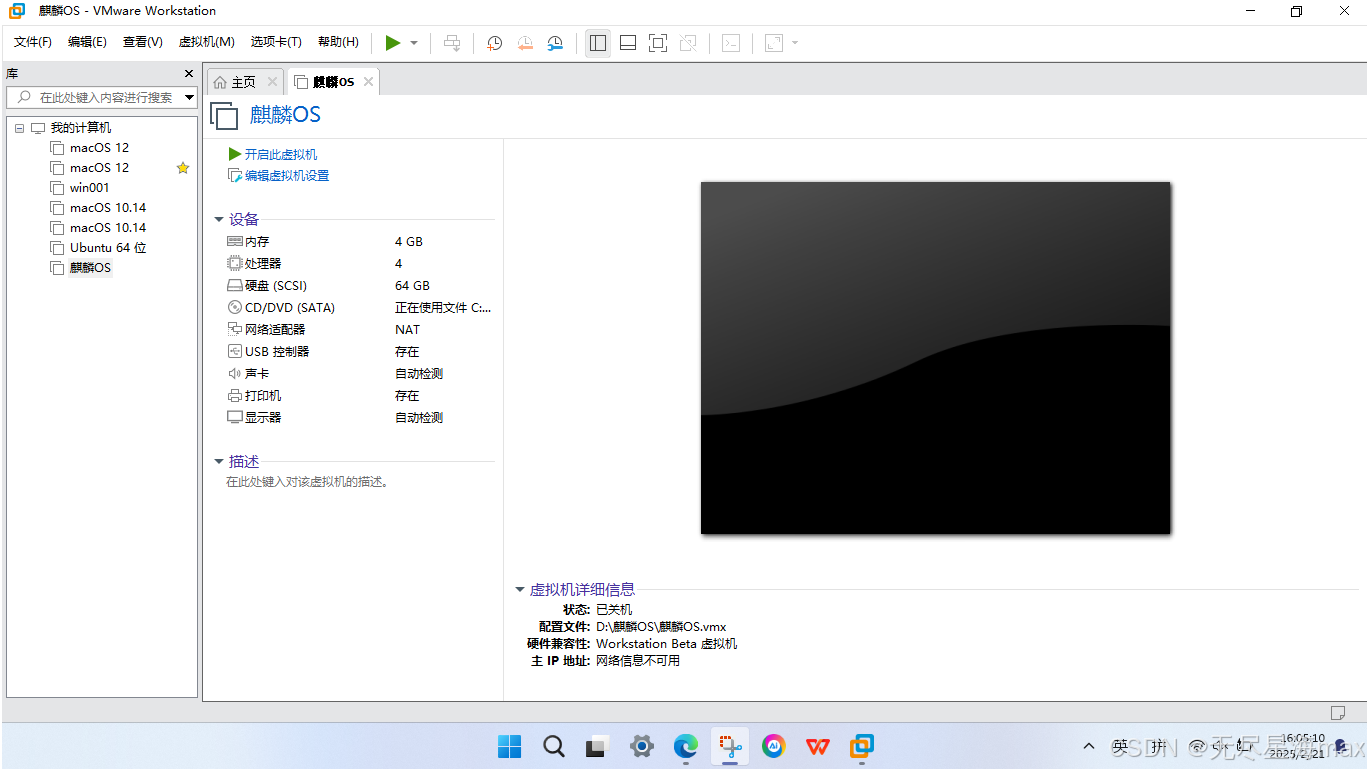The height and width of the screenshot is (771, 1369).
Task: Open Windows taskbar search
Action: 554,746
